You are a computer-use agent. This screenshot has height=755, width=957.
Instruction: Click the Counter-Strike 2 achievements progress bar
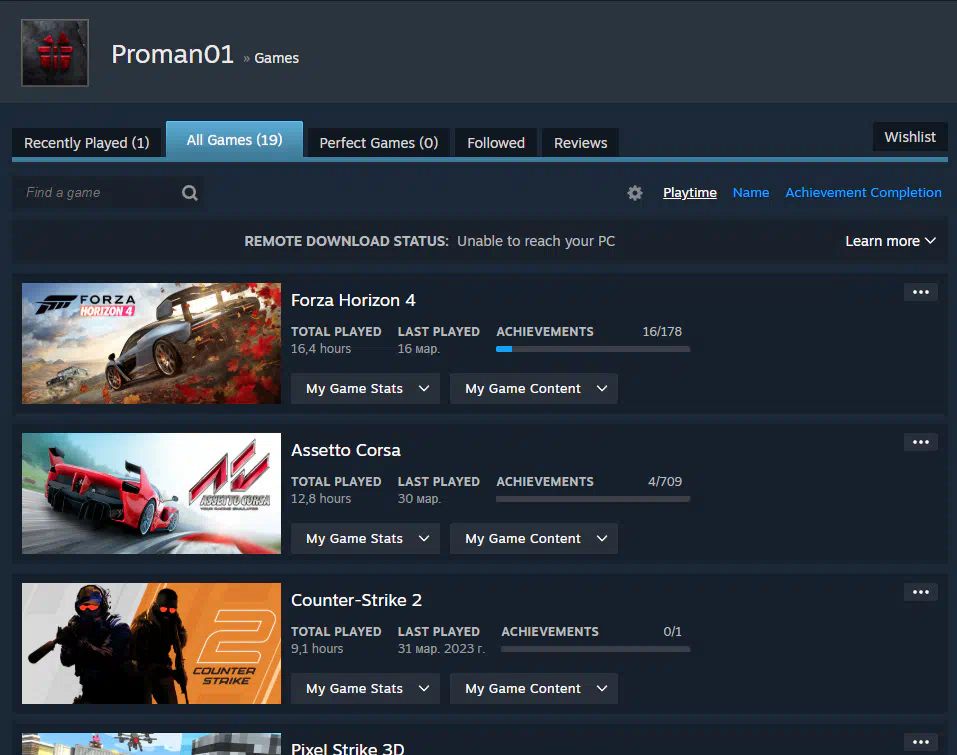click(x=595, y=649)
